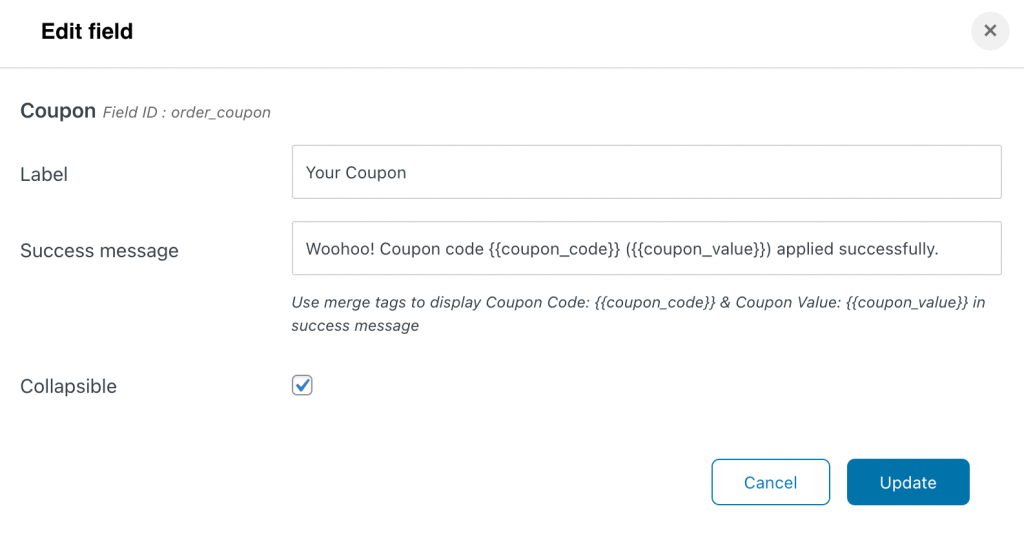Click the {{coupon_code}} tag in the italic hint
Viewport: 1024px width, 535px height.
(x=655, y=302)
